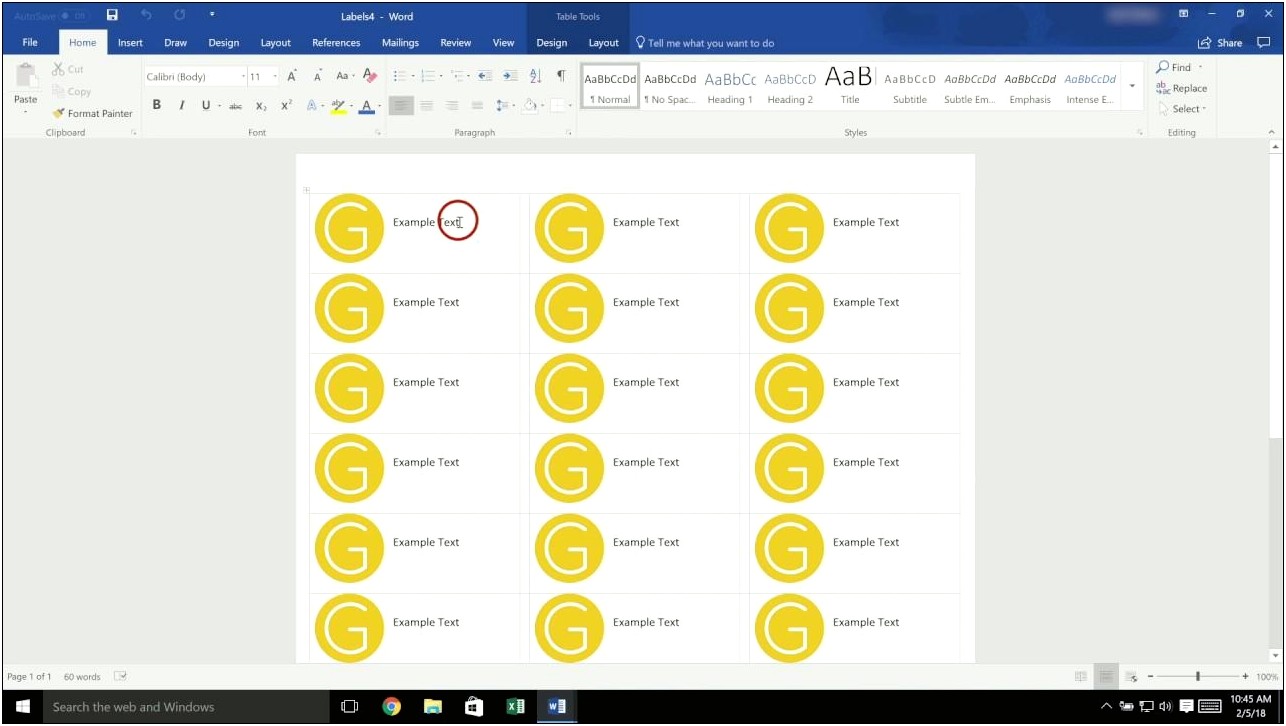Apply Superscript formatting
The height and width of the screenshot is (726, 1286).
pyautogui.click(x=286, y=105)
